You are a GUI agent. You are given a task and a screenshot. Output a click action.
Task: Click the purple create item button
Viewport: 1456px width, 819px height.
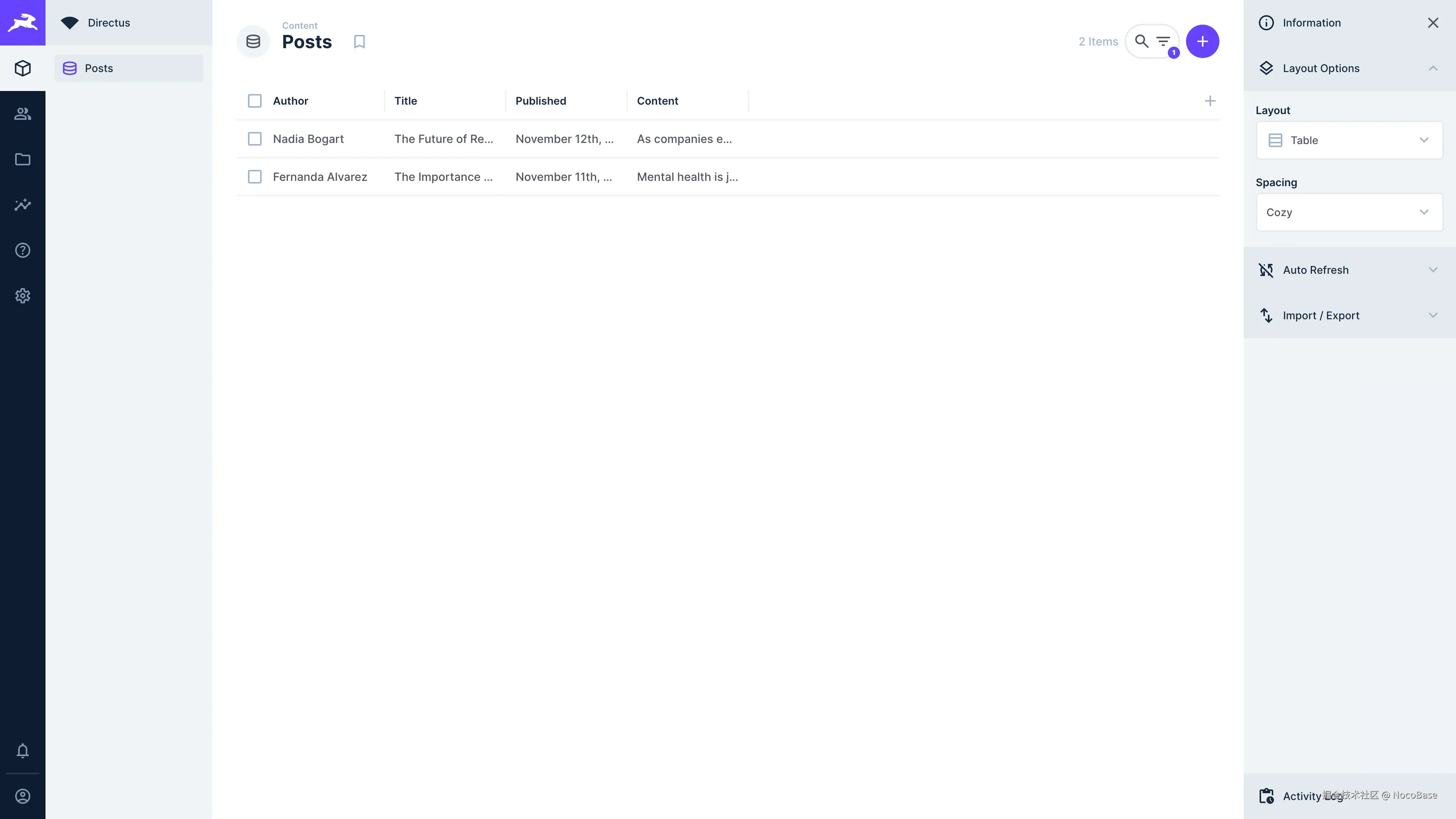(1202, 41)
